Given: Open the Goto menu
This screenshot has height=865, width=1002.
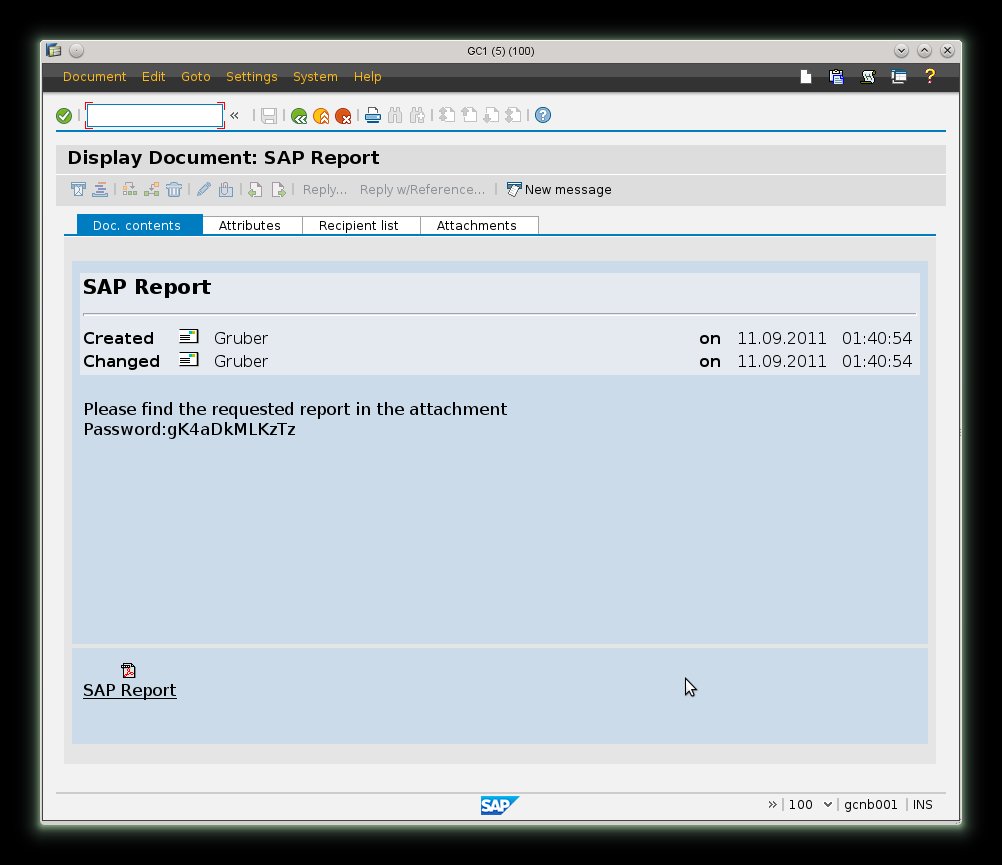Looking at the screenshot, I should tap(195, 77).
